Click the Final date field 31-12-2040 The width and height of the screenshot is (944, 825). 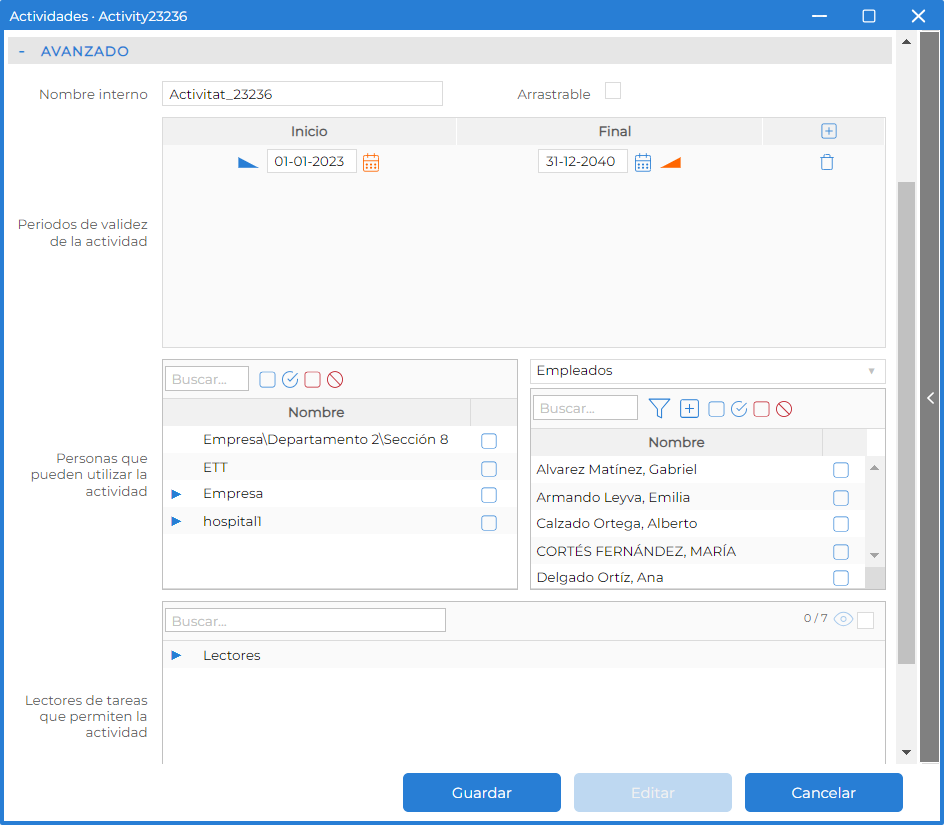[x=583, y=161]
